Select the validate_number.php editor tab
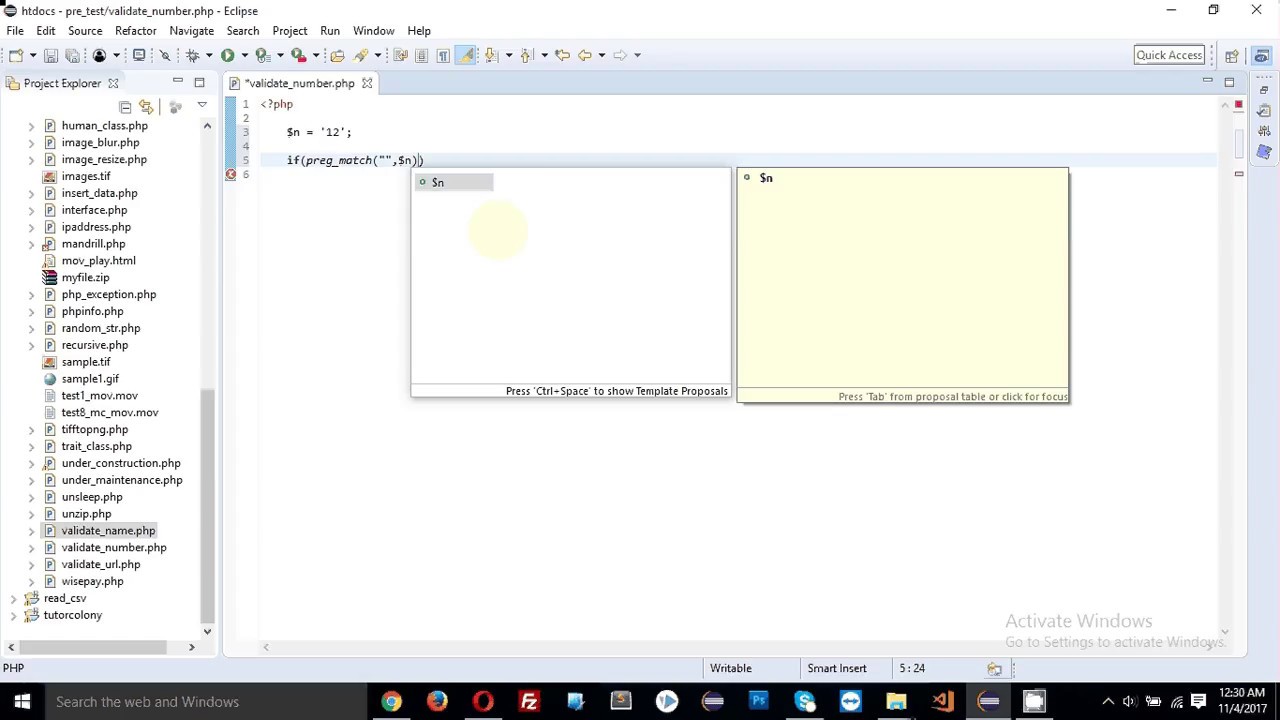Screen dimensions: 1280x720 click(299, 83)
